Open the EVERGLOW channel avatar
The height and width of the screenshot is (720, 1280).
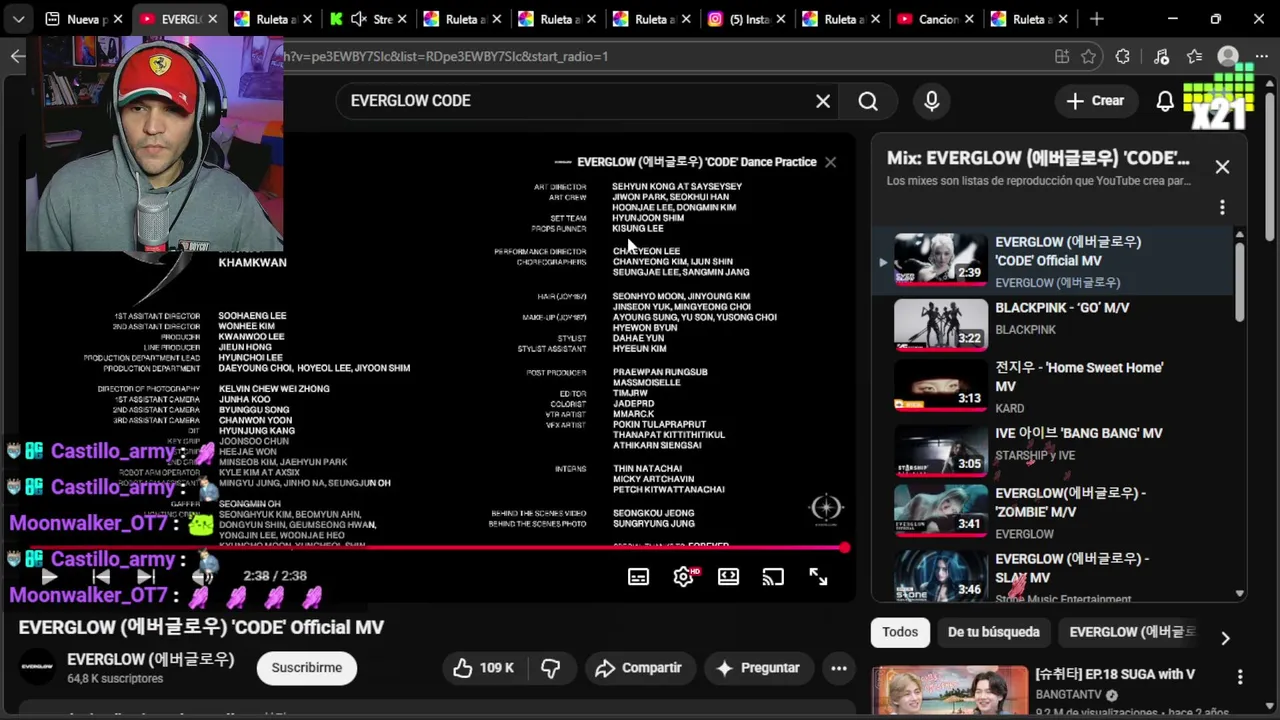coord(38,667)
